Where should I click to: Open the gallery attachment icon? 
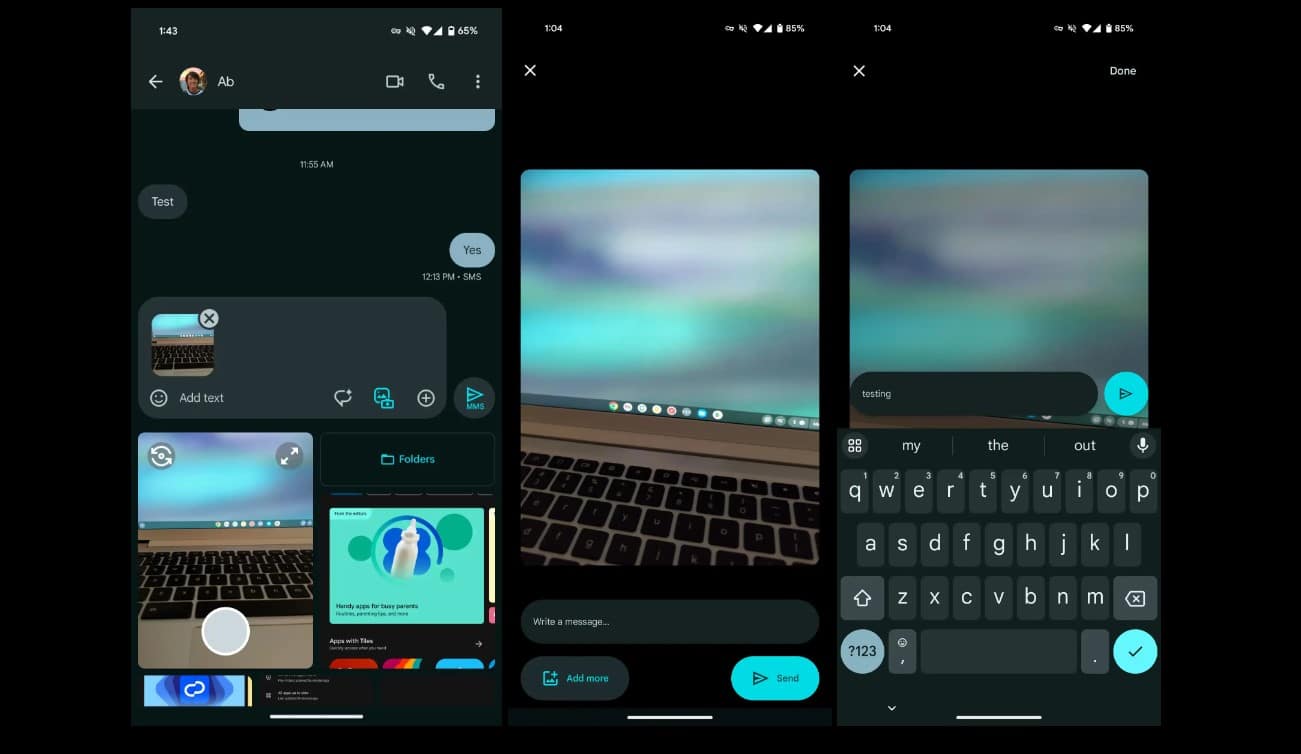[384, 398]
